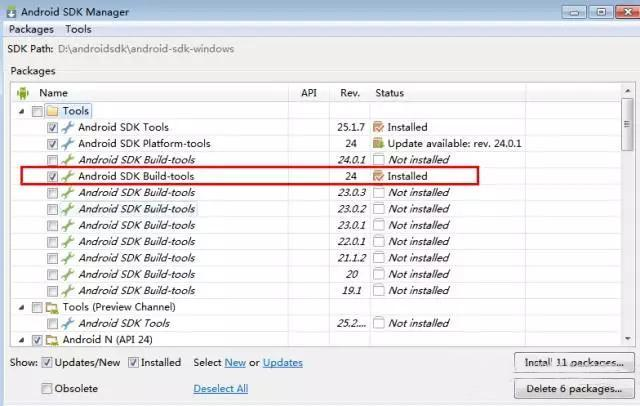This screenshot has width=640, height=406.
Task: Click the Not installed status icon for Build-tools 23.0.2
Action: [379, 209]
